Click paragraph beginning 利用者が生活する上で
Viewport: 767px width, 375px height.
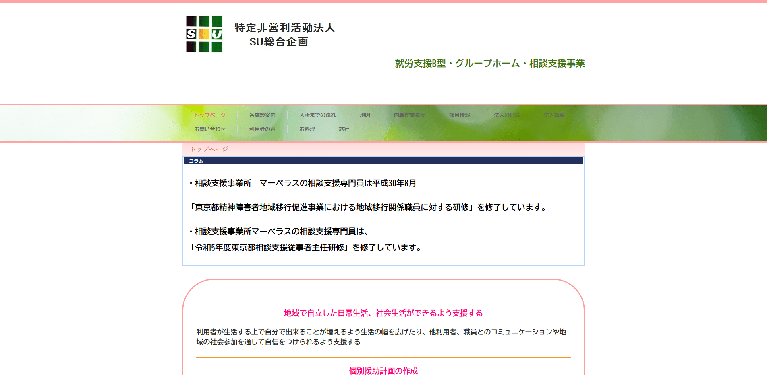click(x=382, y=337)
